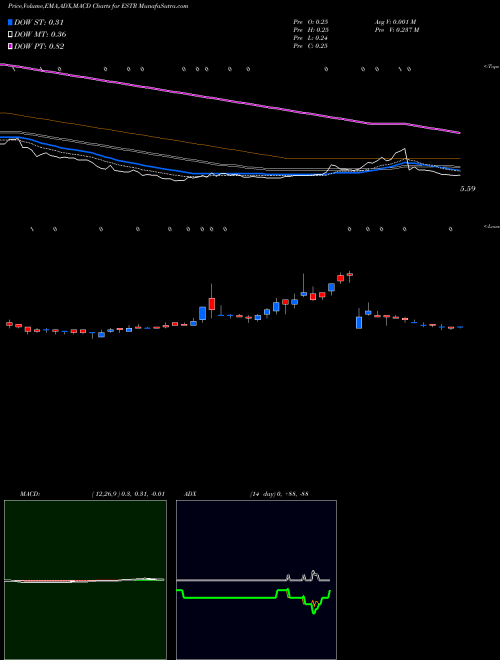Open the dark blue ADX indicator chart
Viewport: 500px width, 660px height.
(256, 580)
